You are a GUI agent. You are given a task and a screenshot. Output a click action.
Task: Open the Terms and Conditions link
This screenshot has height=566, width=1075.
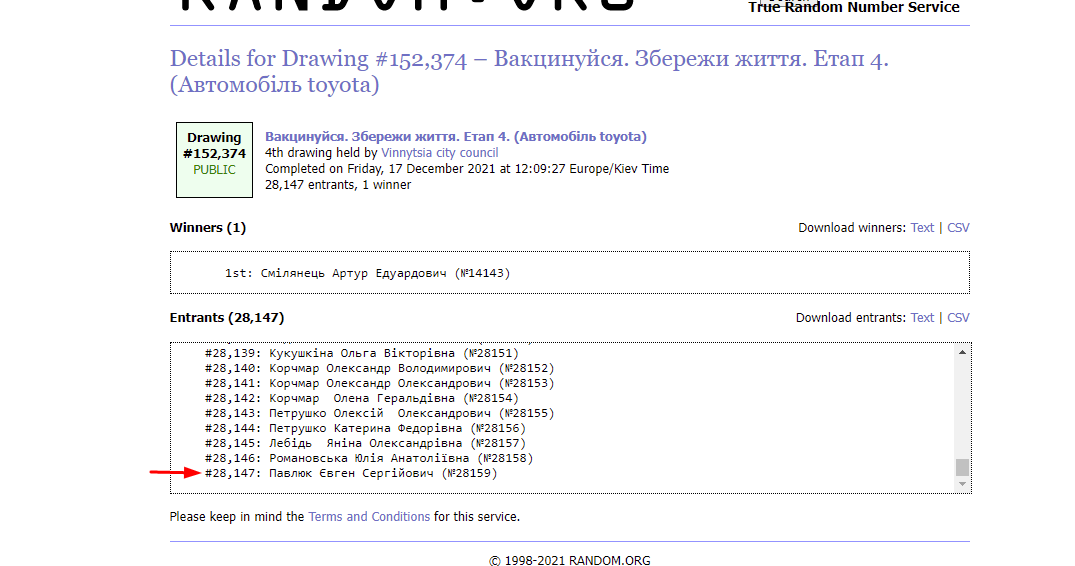click(x=369, y=517)
